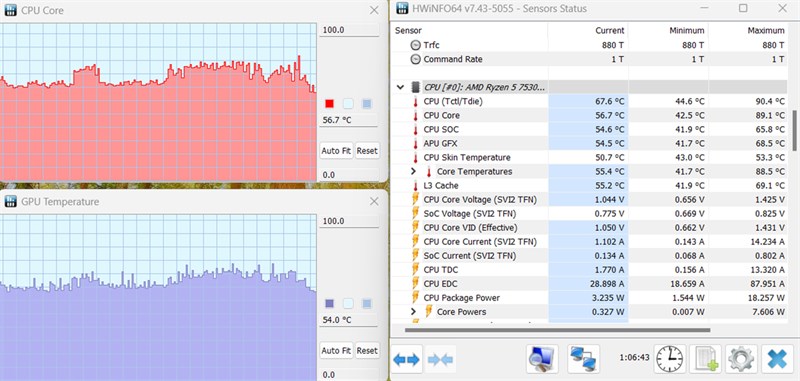Screen dimensions: 800x381
Task: Click the expand sensor columns arrows icon
Action: tap(406, 360)
